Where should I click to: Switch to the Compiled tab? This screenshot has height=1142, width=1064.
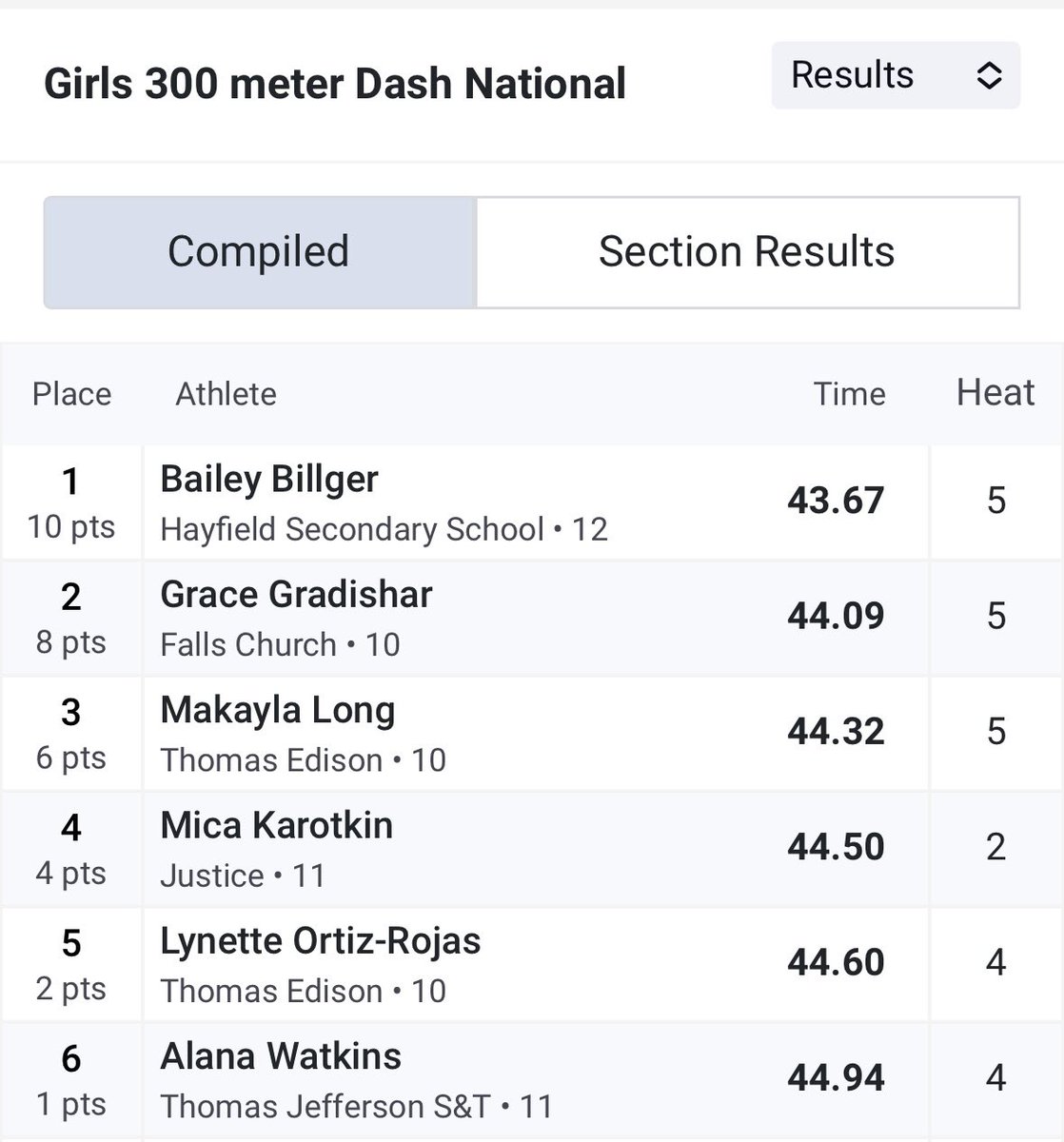coord(259,252)
